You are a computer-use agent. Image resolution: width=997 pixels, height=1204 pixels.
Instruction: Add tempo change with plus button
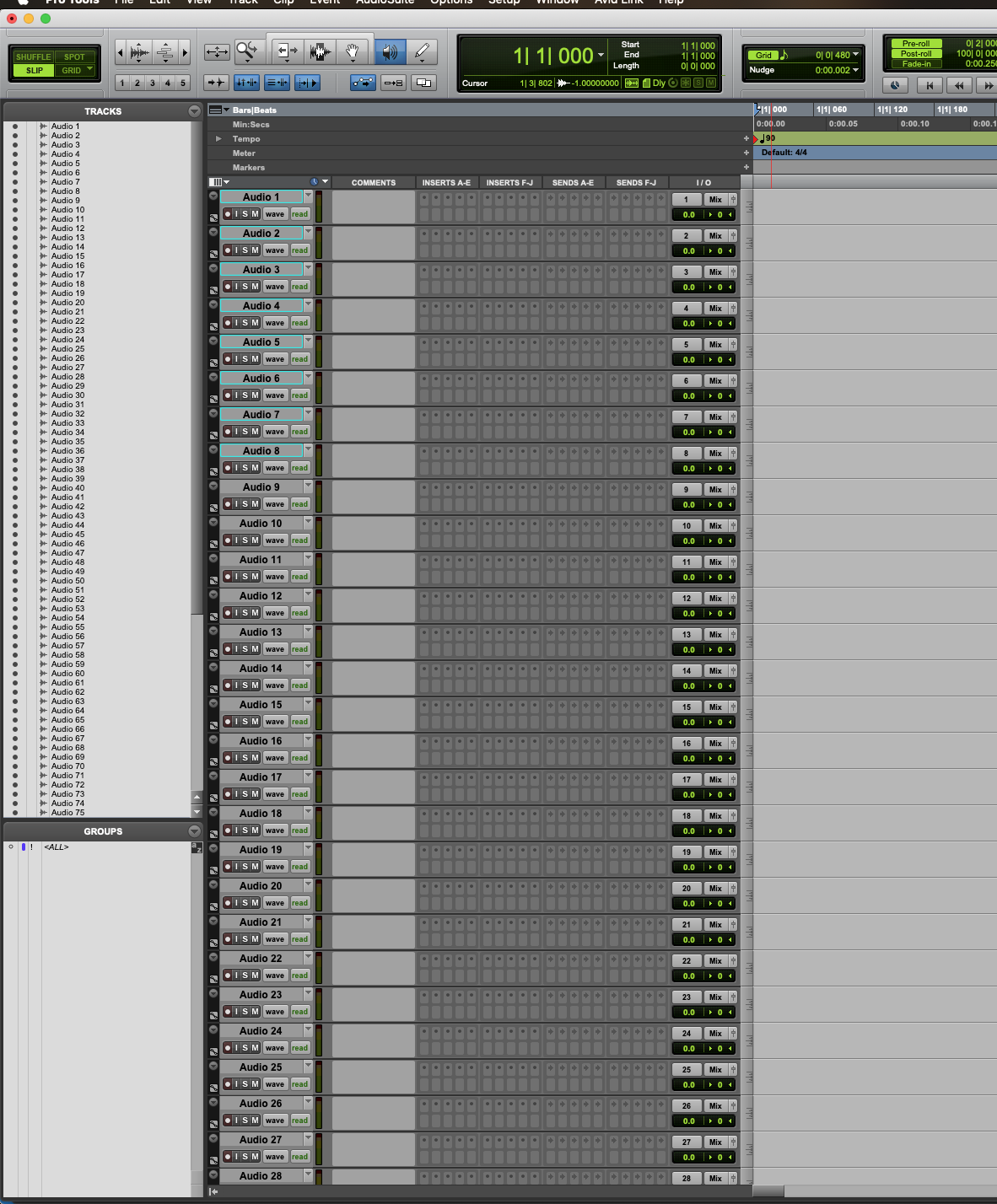click(746, 139)
